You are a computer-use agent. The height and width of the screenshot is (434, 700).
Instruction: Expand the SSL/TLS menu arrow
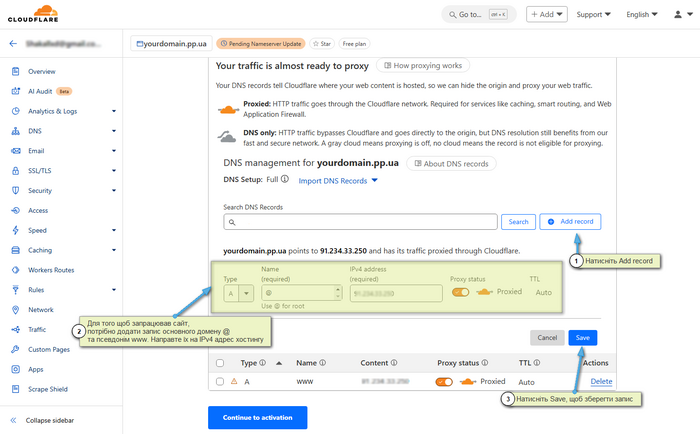tap(114, 171)
